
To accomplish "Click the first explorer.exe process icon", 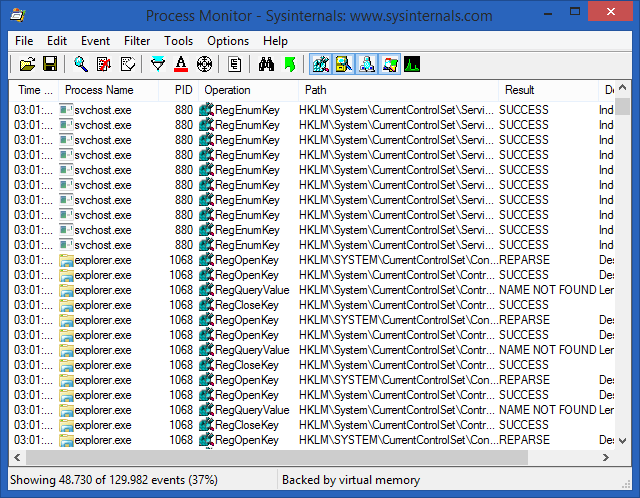I will coord(66,260).
